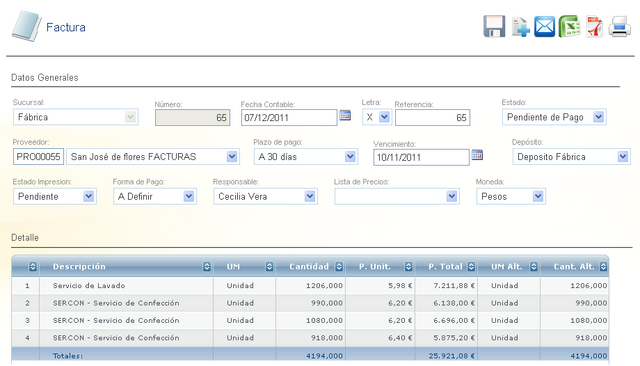Click the Proveedor code field PRO00055
This screenshot has height=366, width=640.
click(x=38, y=157)
